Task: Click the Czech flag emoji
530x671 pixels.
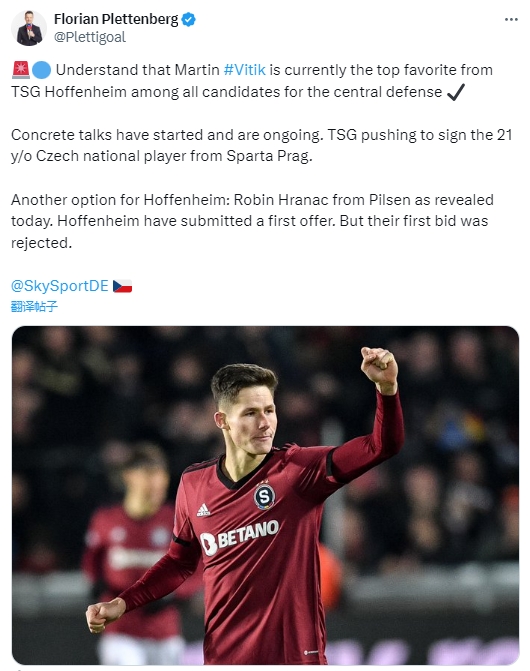Action: (x=122, y=286)
